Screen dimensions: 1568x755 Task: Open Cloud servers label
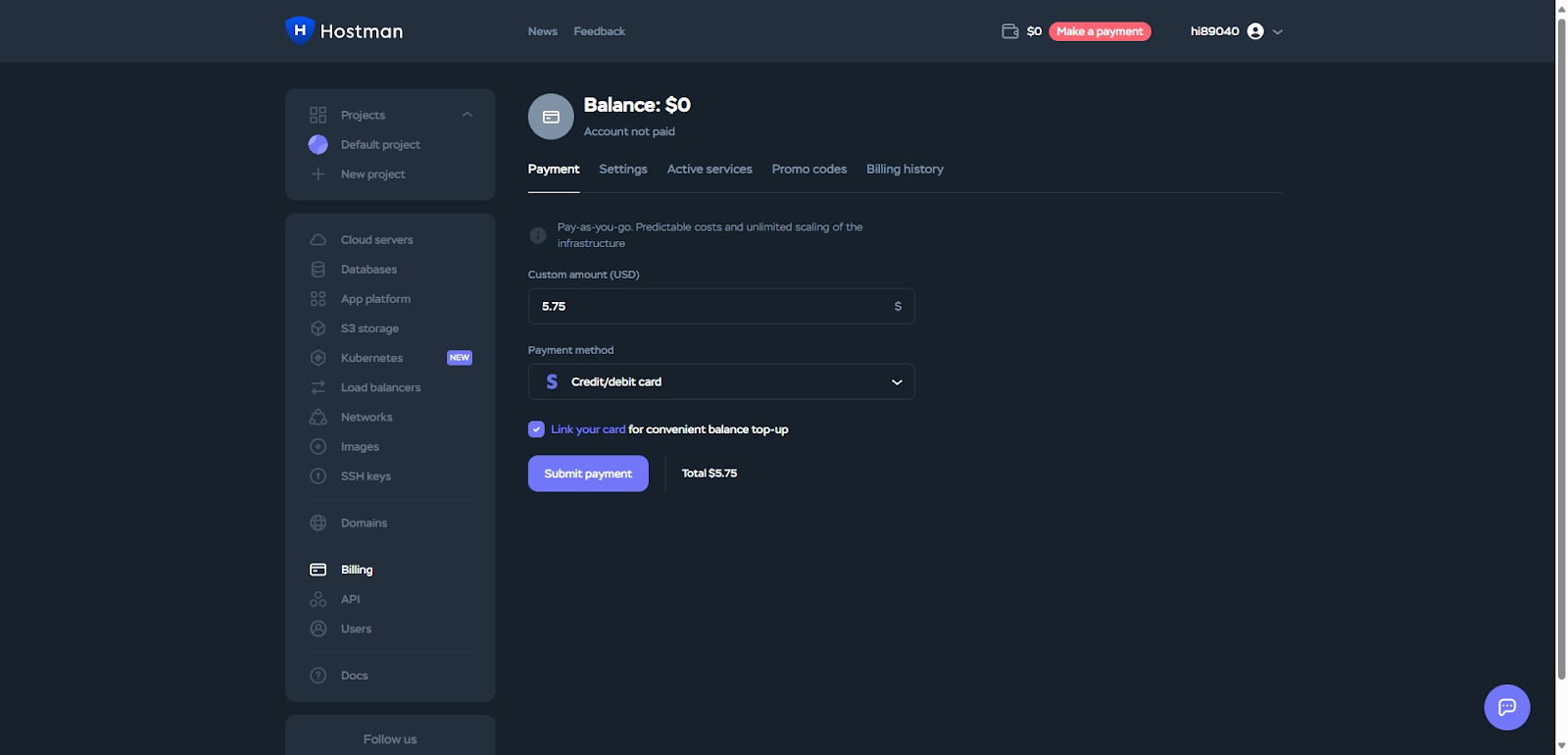click(377, 239)
